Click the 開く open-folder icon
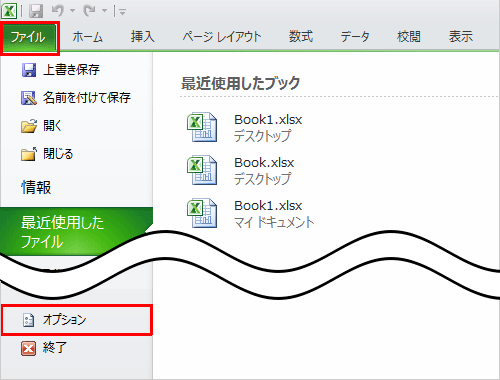Viewport: 500px width, 380px height. (29, 126)
